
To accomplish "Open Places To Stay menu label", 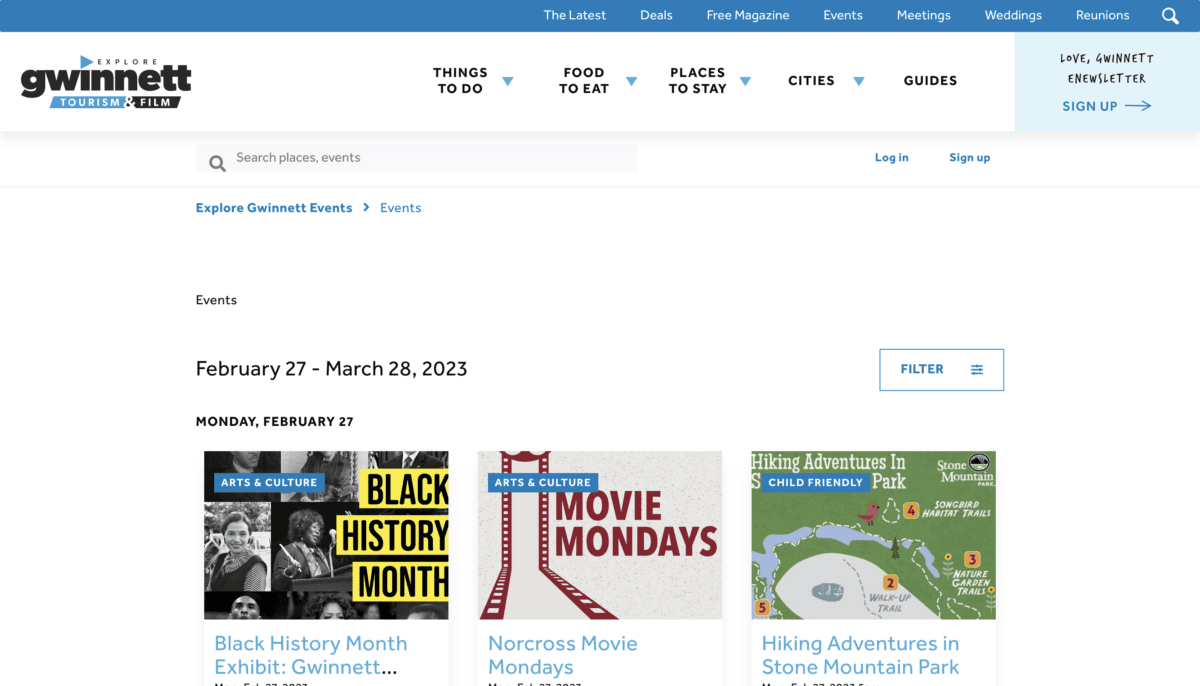I will (x=697, y=81).
